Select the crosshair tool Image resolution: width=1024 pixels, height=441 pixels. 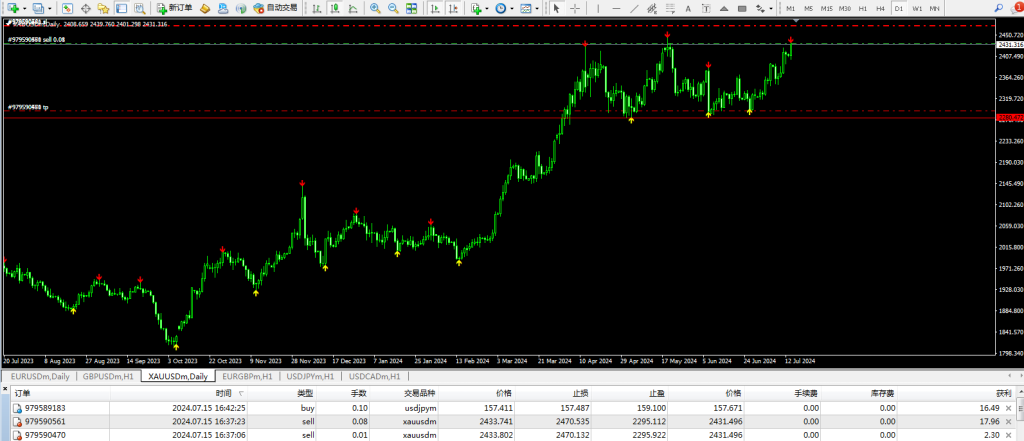tap(576, 8)
